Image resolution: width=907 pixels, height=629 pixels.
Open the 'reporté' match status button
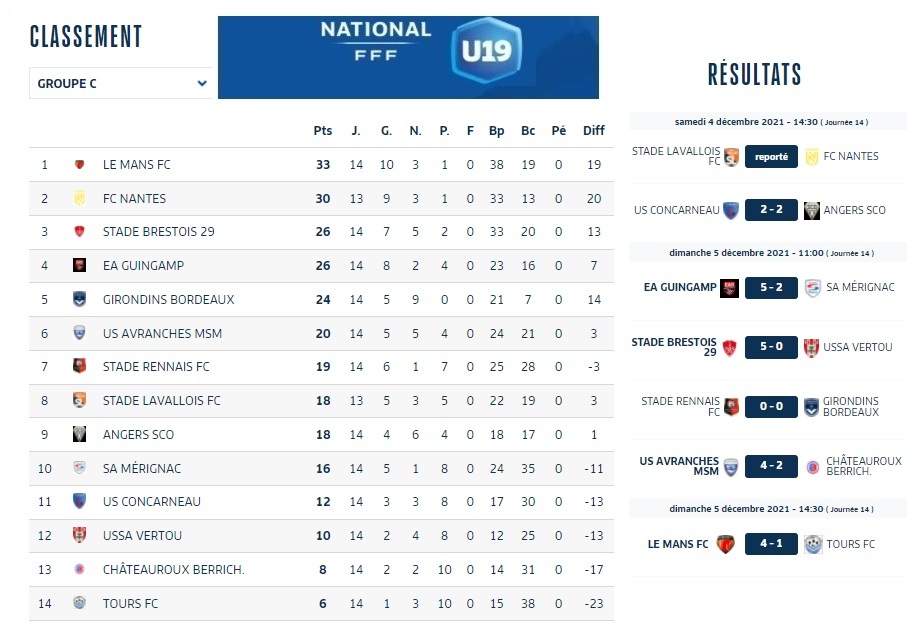(771, 157)
